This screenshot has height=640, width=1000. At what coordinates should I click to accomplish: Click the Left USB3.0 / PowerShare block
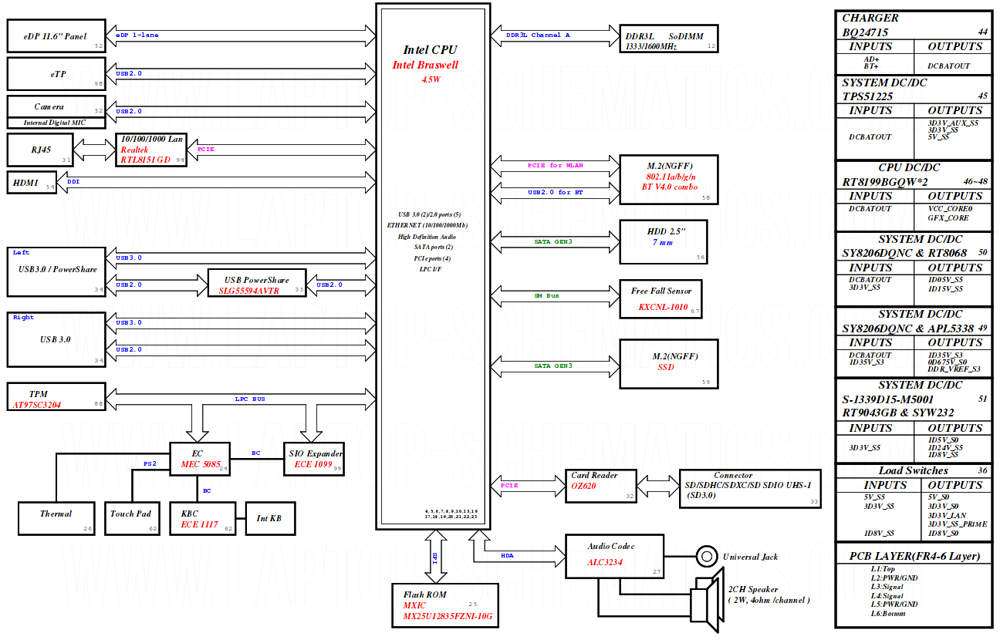click(56, 272)
